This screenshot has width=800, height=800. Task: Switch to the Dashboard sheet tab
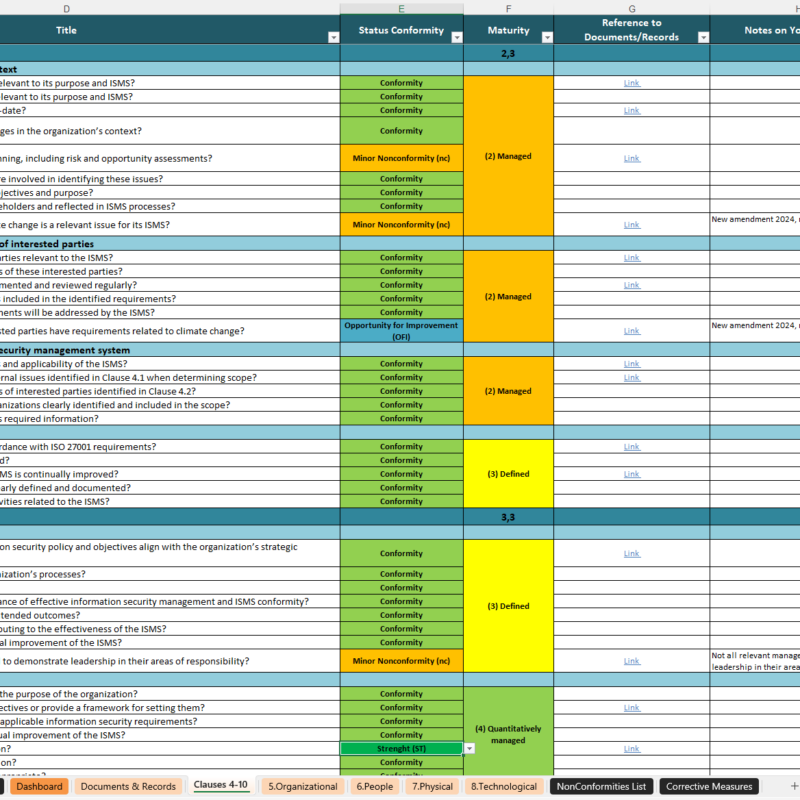pyautogui.click(x=41, y=786)
